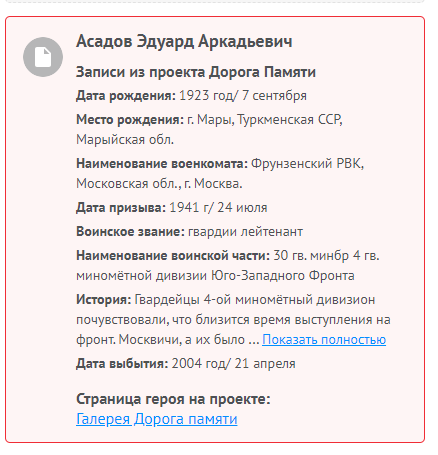This screenshot has width=438, height=455.
Task: Click the Наименование воинской части label
Action: point(173,255)
